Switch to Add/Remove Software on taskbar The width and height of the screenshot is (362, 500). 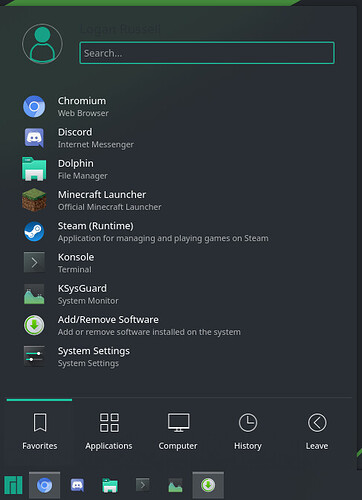coord(208,485)
